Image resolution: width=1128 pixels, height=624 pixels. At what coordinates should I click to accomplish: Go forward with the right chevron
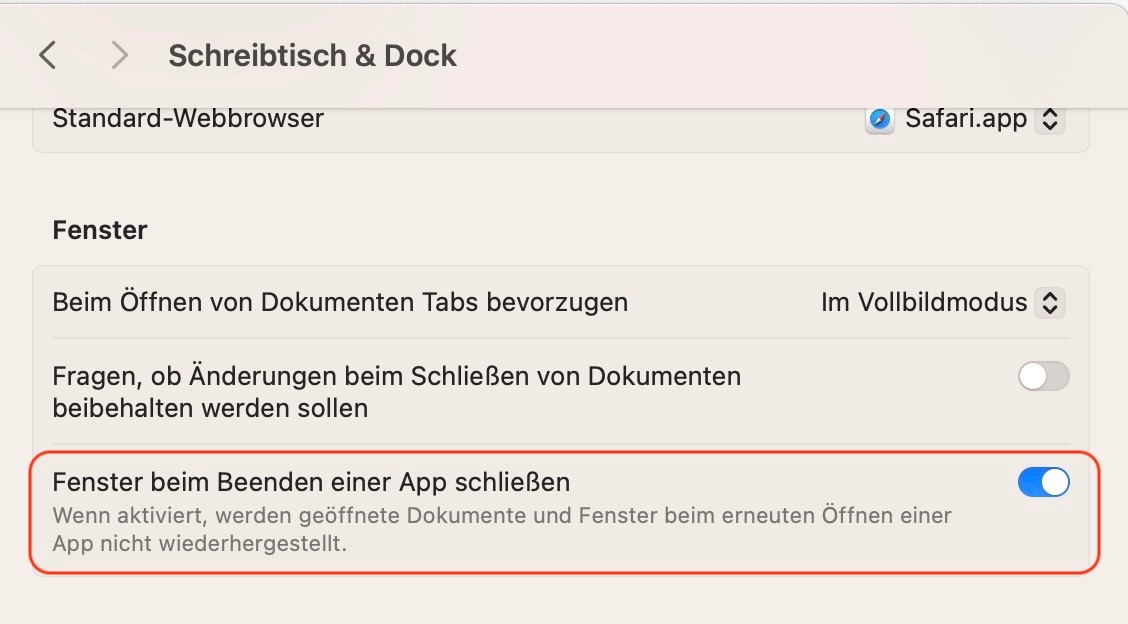click(119, 55)
